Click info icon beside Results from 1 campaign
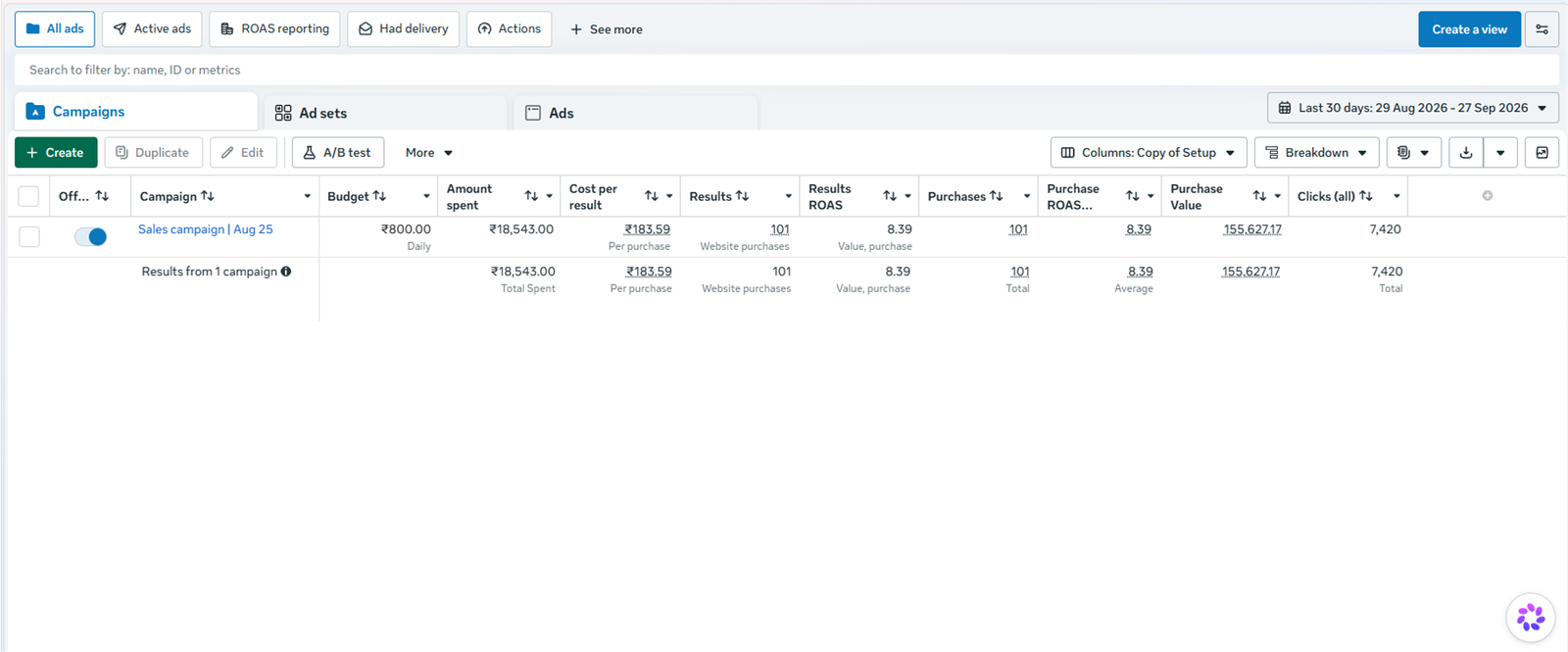Image resolution: width=1568 pixels, height=652 pixels. click(286, 272)
